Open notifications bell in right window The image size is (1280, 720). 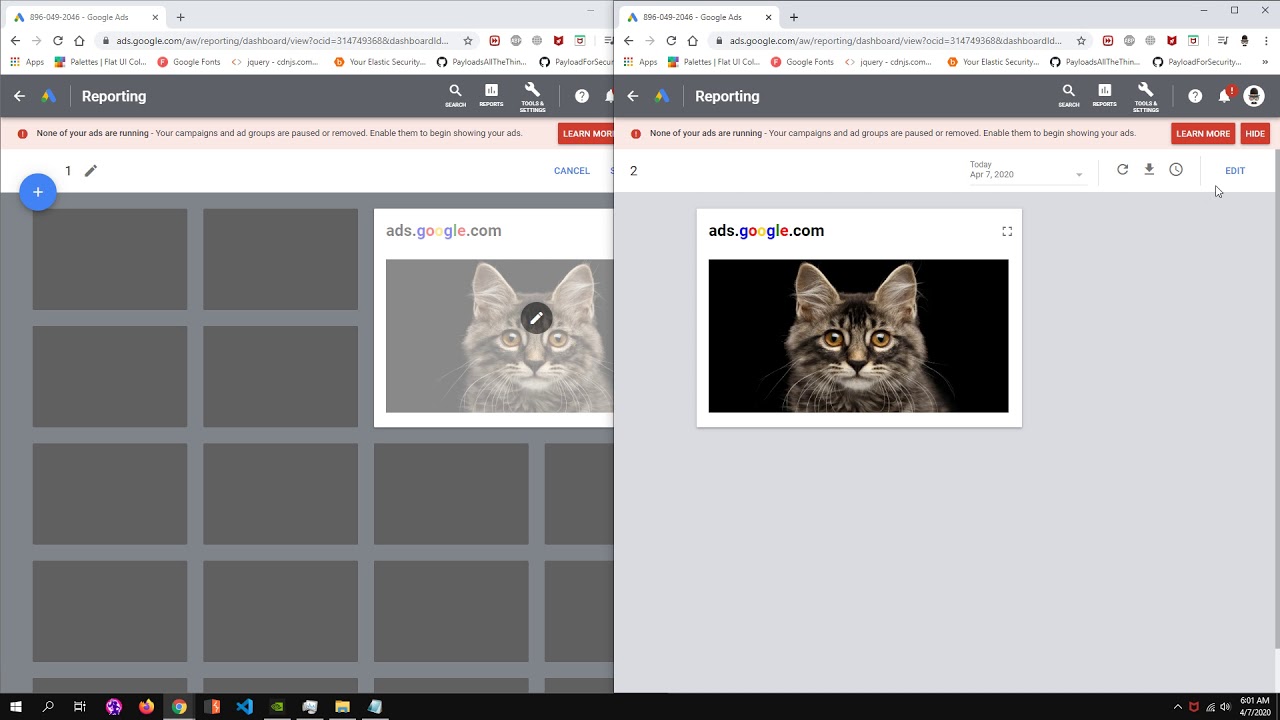pos(1225,95)
